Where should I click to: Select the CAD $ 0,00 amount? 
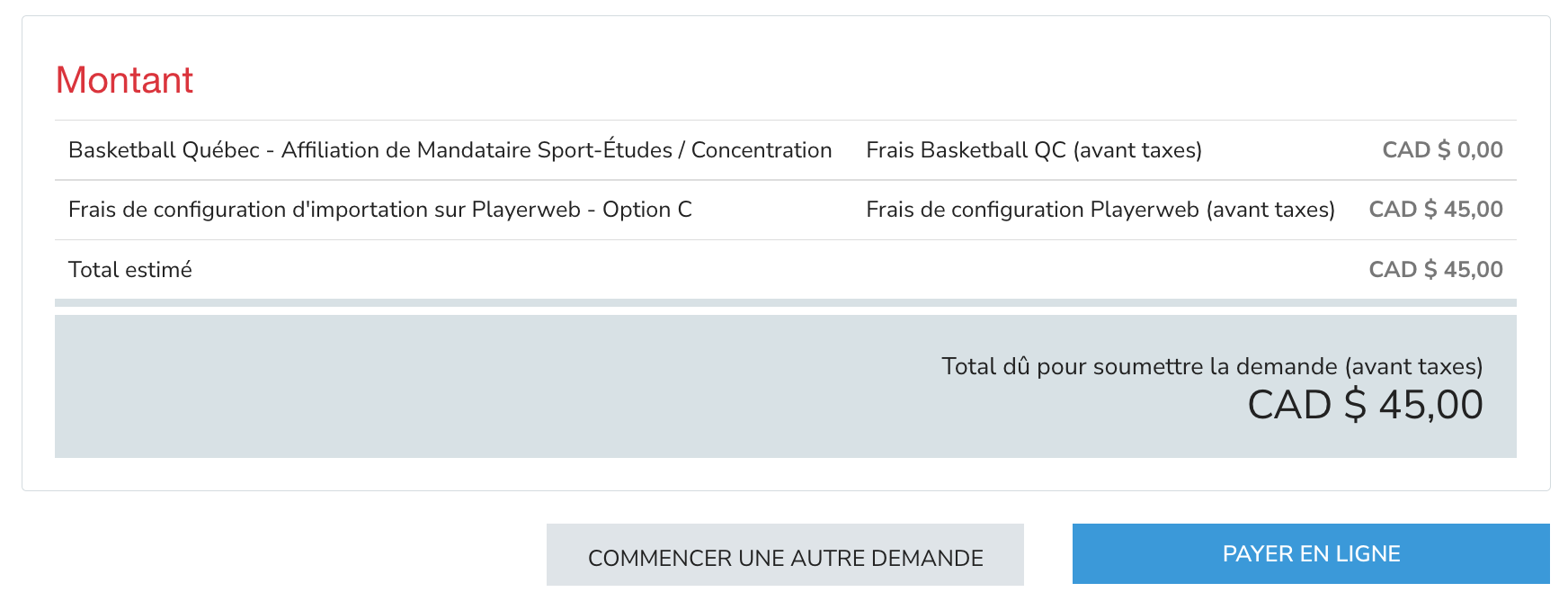click(1442, 150)
